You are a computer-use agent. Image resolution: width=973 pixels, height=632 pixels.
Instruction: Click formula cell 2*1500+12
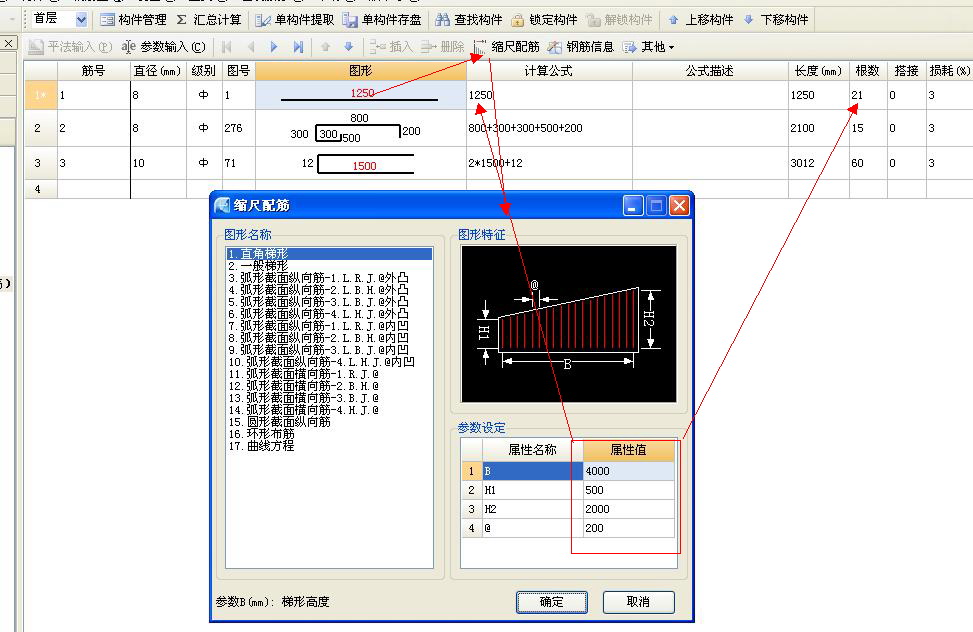(549, 163)
